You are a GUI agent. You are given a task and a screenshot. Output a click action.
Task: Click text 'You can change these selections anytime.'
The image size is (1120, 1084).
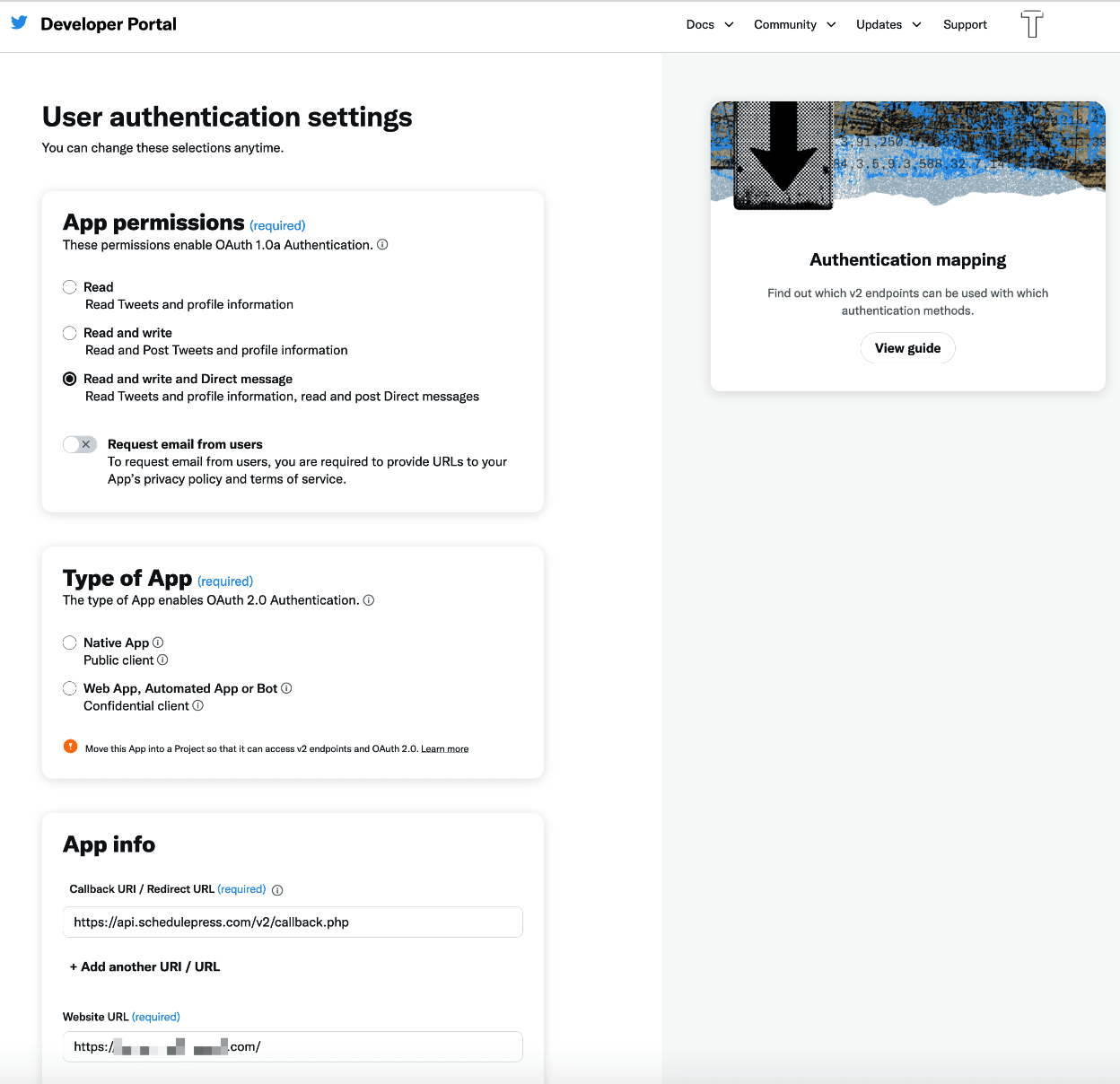point(162,148)
